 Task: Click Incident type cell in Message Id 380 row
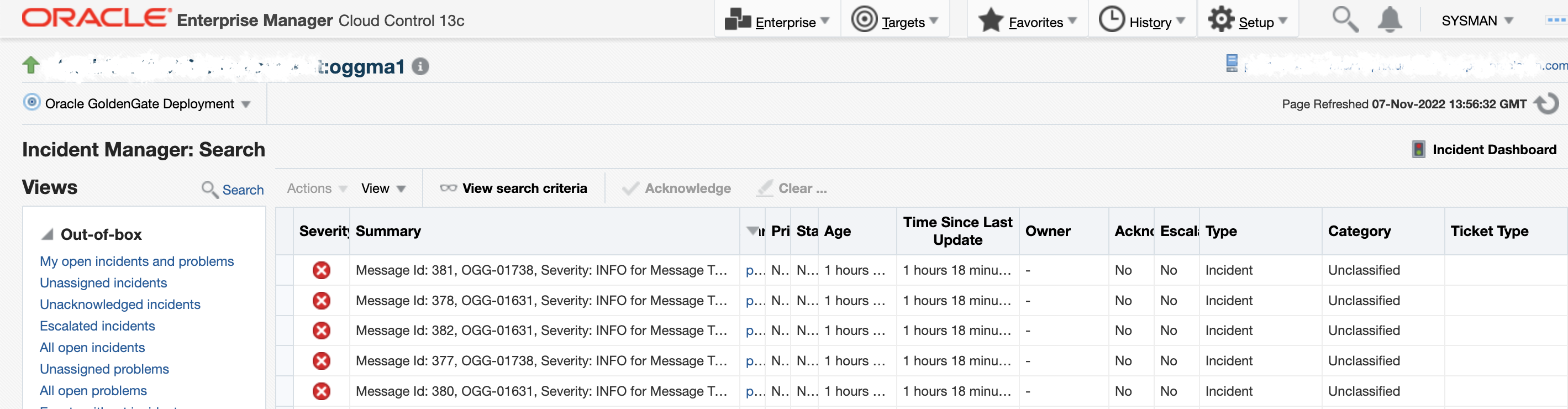coord(1228,391)
